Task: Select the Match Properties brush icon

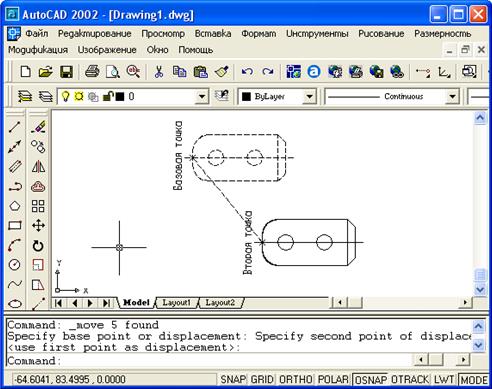Action: click(222, 72)
